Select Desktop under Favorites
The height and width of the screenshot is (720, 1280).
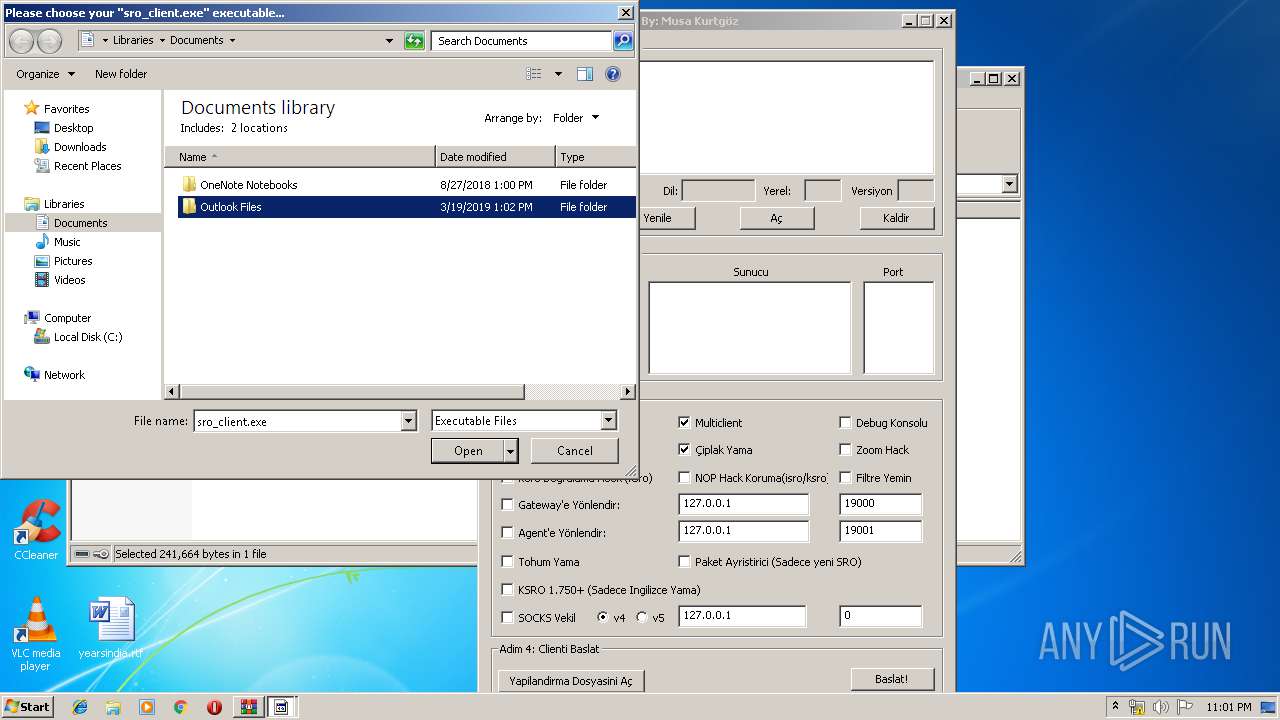coord(73,128)
